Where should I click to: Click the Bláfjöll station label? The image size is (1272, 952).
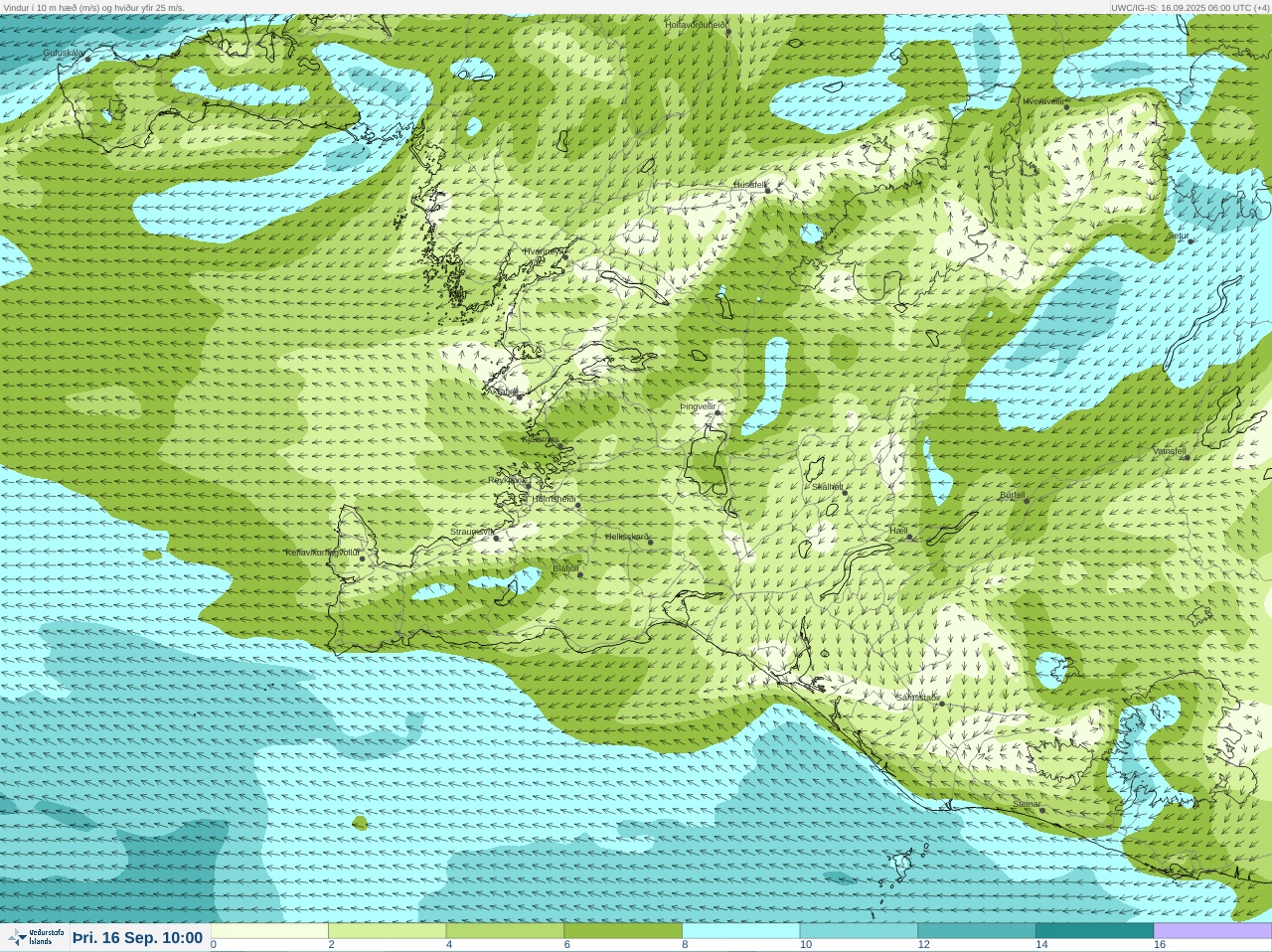565,568
